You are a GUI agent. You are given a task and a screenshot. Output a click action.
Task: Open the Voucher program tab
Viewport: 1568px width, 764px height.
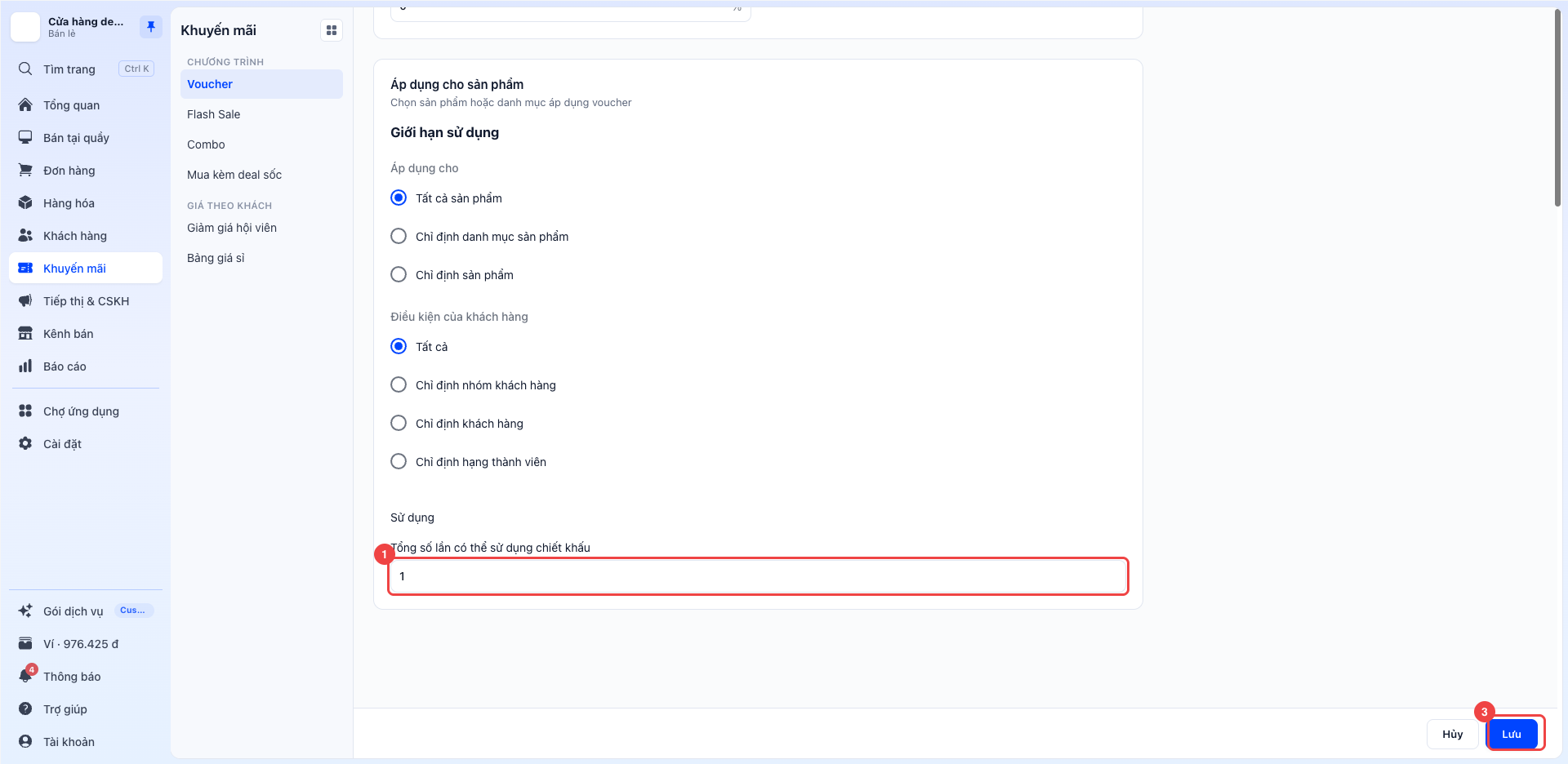coord(261,84)
